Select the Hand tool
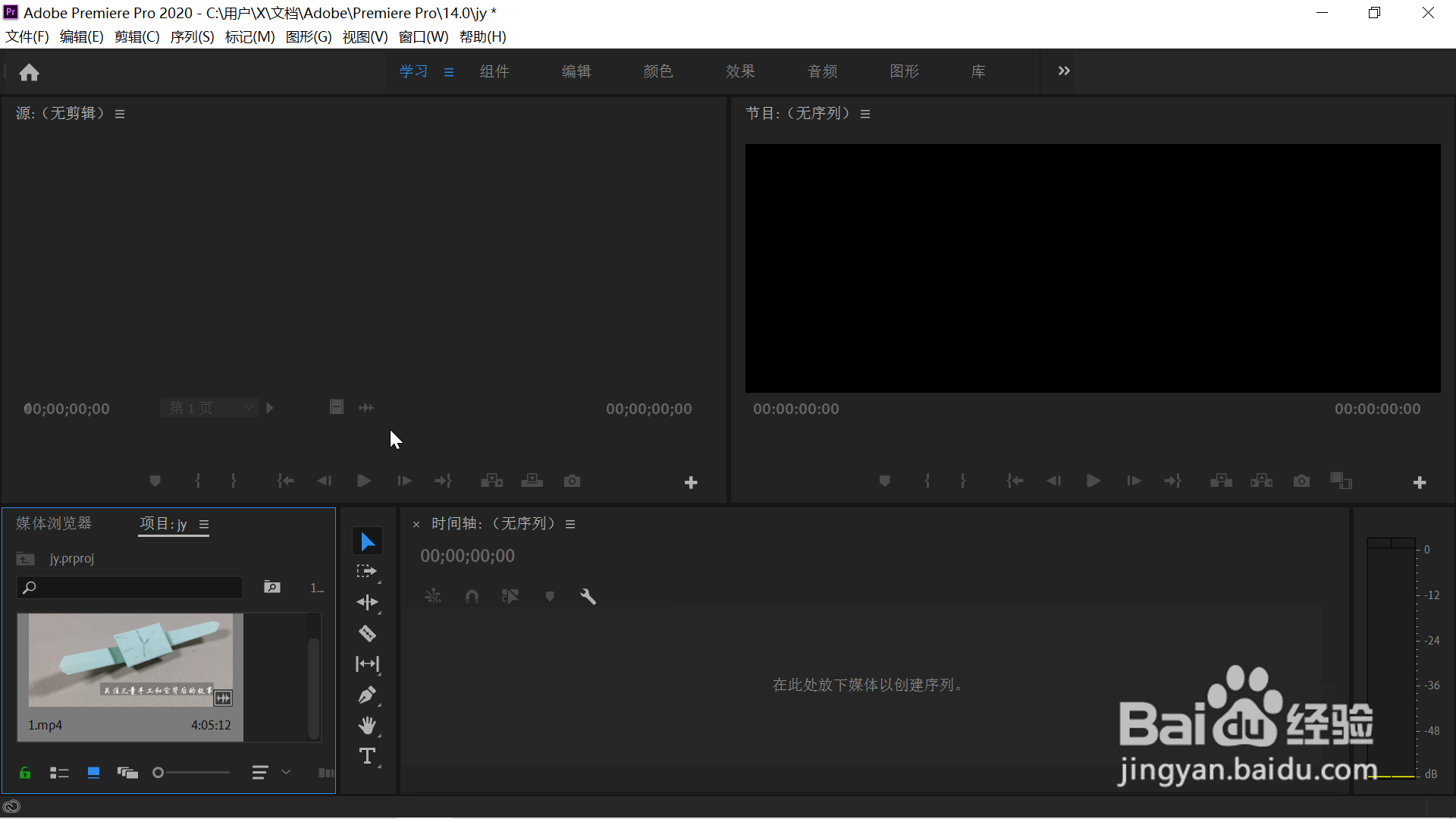The width and height of the screenshot is (1456, 819). [x=368, y=726]
